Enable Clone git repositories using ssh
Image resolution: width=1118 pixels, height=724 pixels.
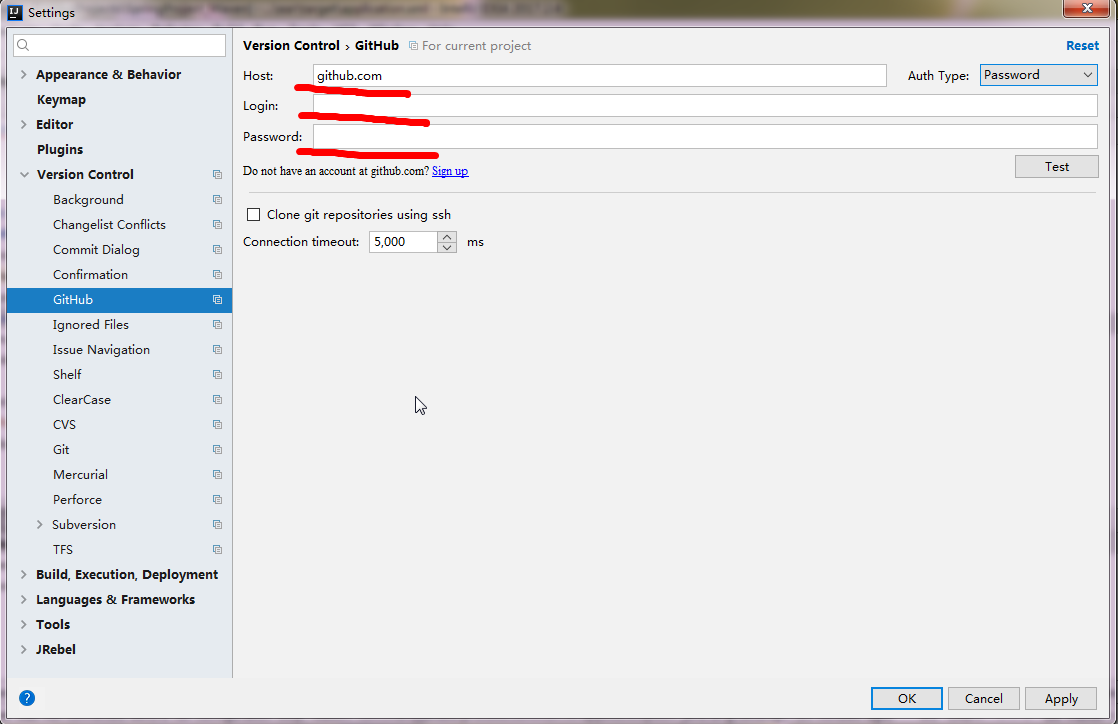tap(253, 215)
